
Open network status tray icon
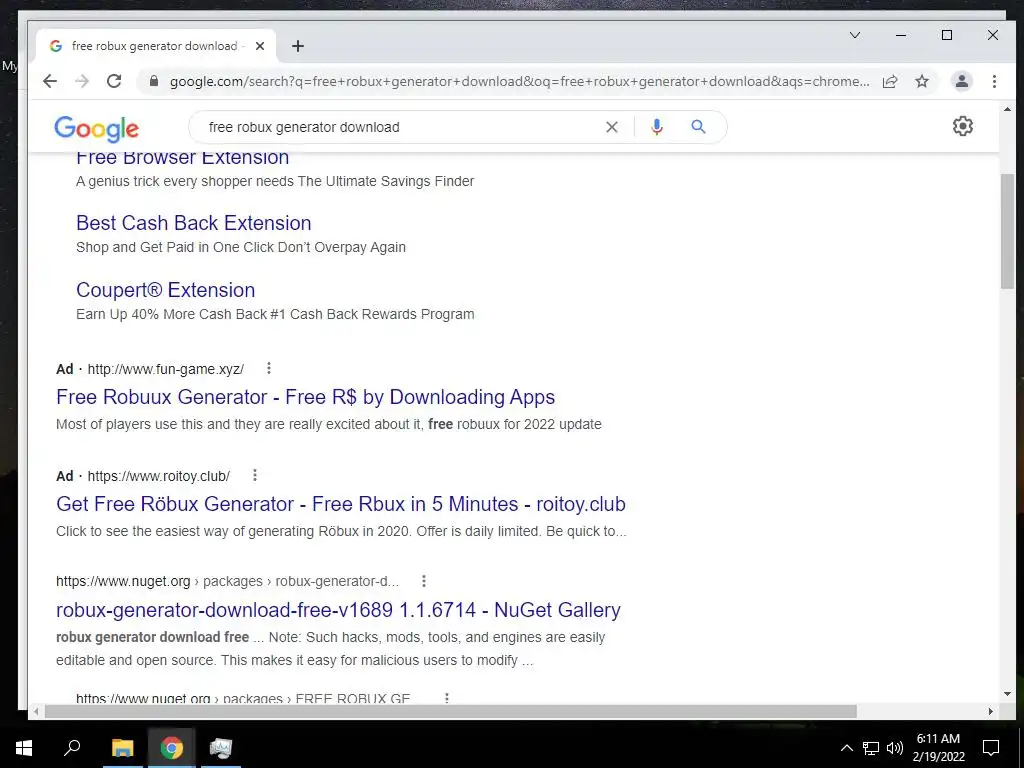click(x=871, y=748)
